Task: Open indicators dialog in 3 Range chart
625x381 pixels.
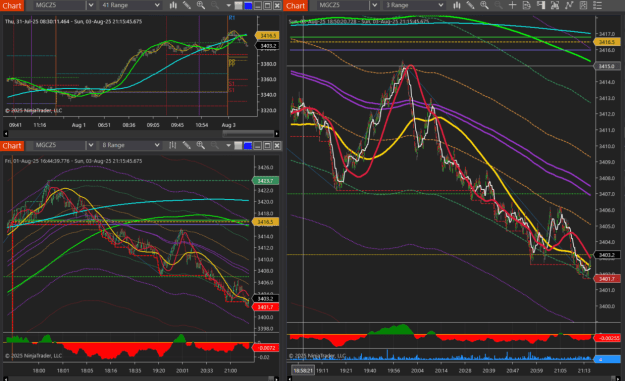Action: click(554, 5)
